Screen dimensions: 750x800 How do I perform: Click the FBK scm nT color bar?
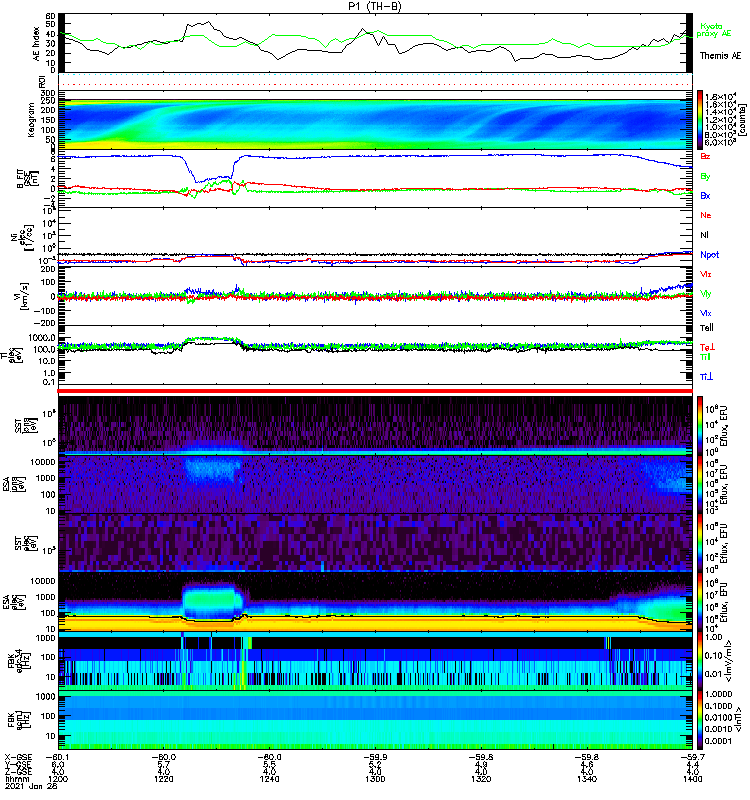(700, 720)
